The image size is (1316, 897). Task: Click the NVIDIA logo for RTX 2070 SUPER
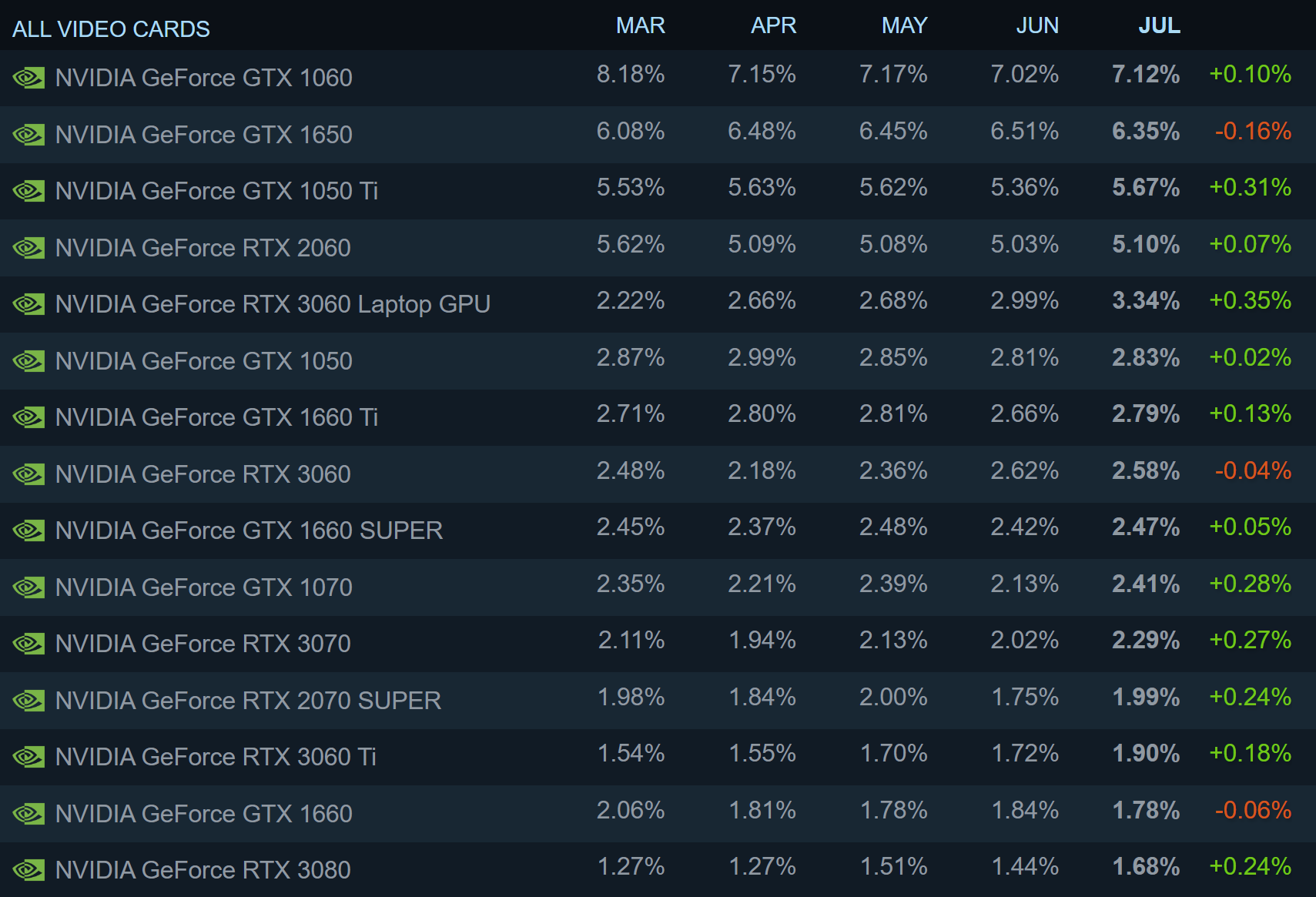[28, 701]
